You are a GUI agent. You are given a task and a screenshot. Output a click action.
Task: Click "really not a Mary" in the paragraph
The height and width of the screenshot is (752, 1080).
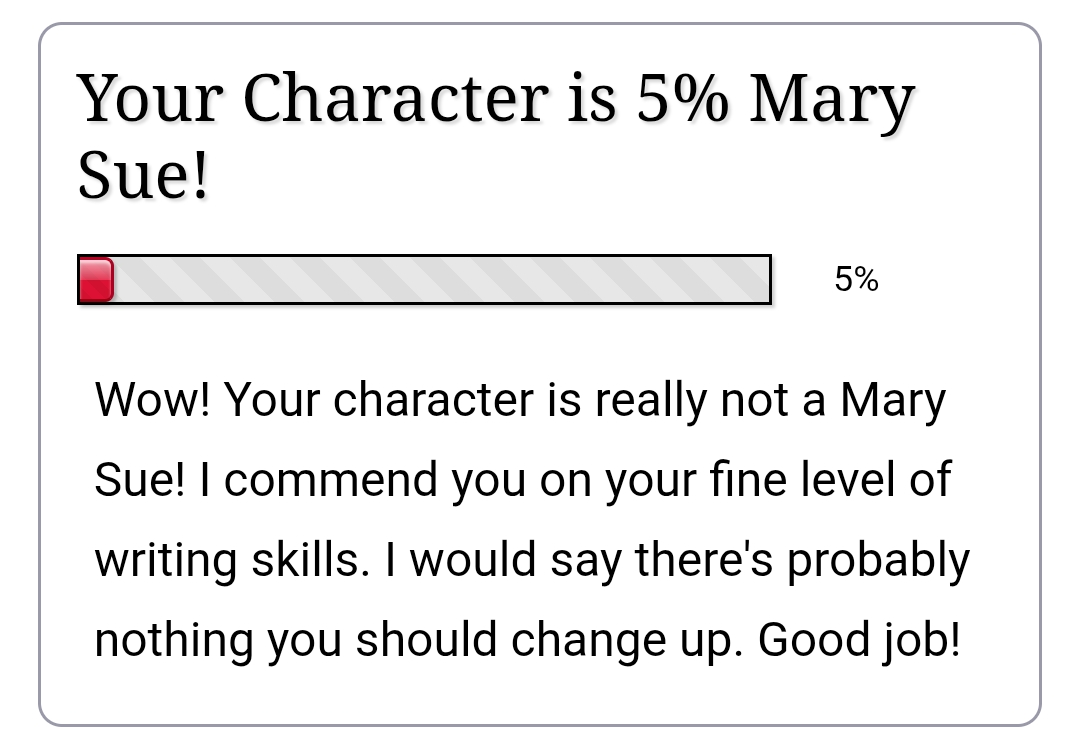770,400
